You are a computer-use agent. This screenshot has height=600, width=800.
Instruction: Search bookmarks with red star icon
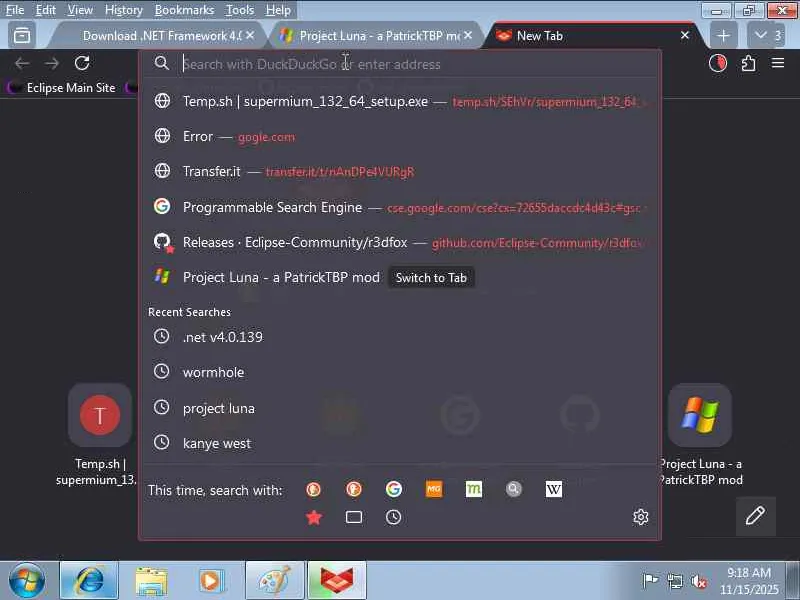[x=313, y=517]
